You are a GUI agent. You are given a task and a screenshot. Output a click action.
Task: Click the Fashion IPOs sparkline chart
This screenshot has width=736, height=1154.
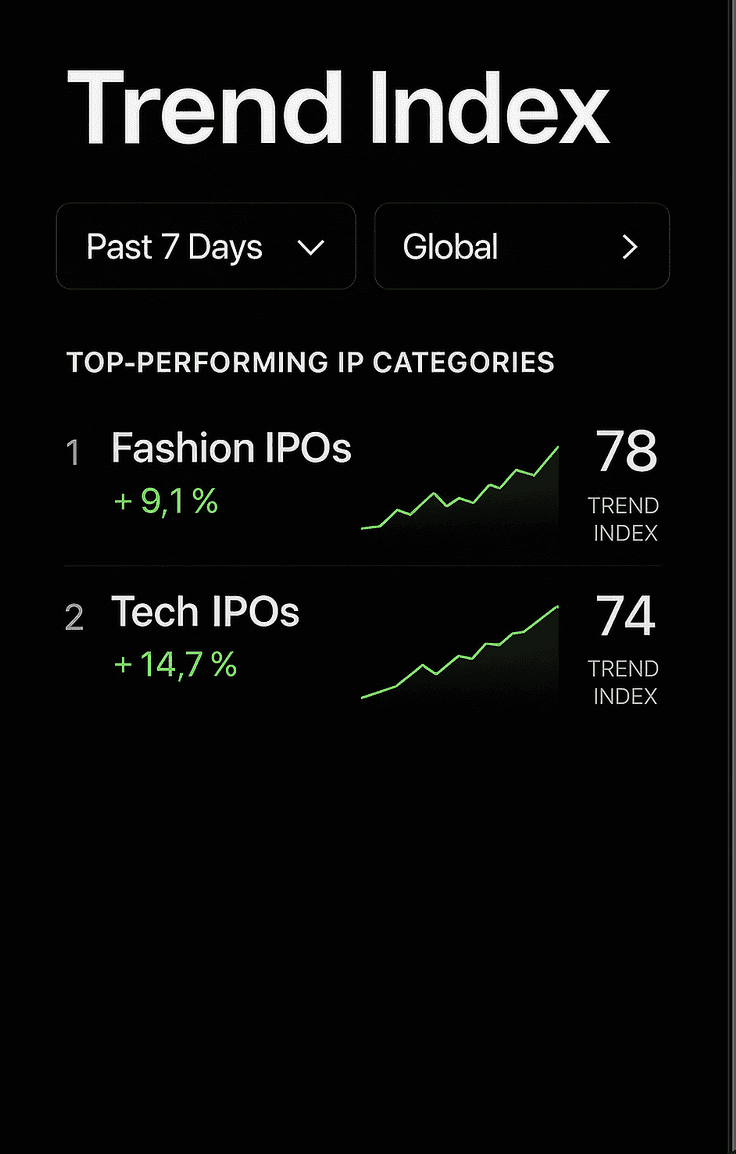[x=460, y=488]
